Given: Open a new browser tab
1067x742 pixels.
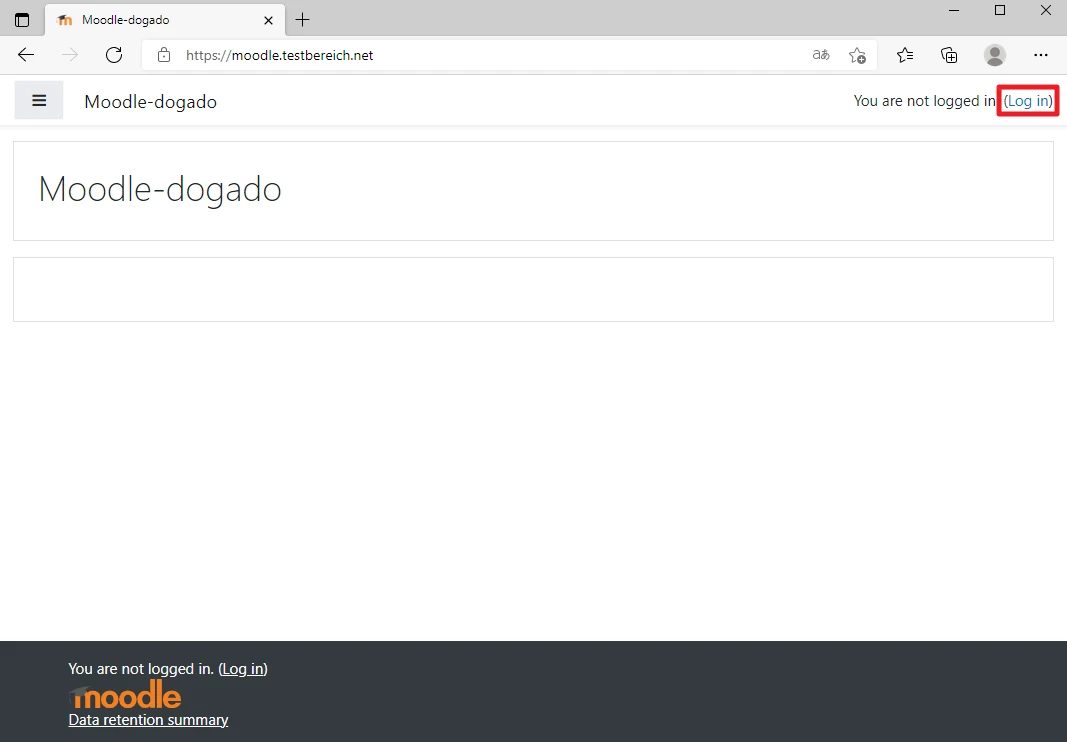Looking at the screenshot, I should pyautogui.click(x=302, y=20).
